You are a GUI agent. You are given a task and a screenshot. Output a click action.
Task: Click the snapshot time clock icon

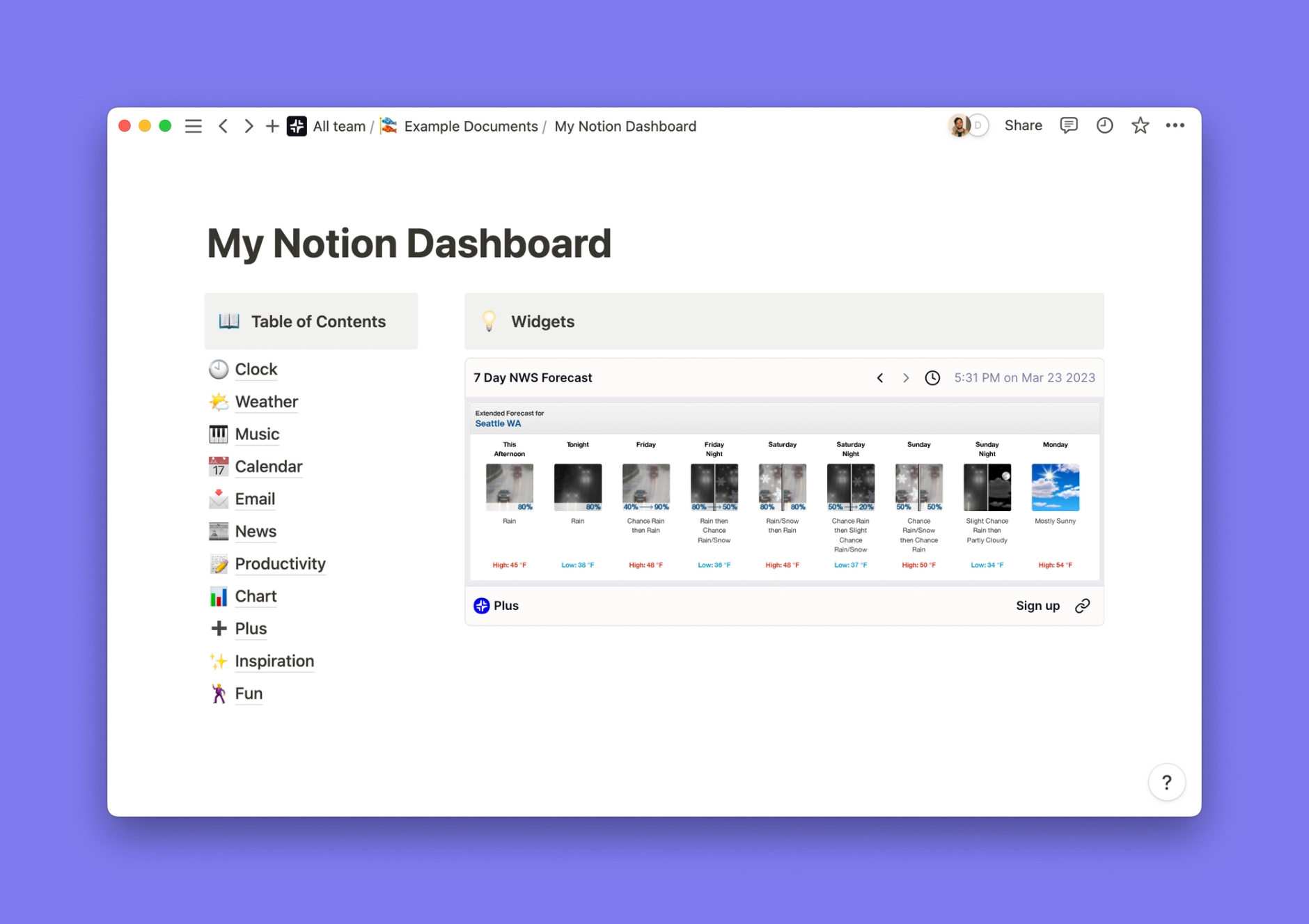click(x=932, y=378)
